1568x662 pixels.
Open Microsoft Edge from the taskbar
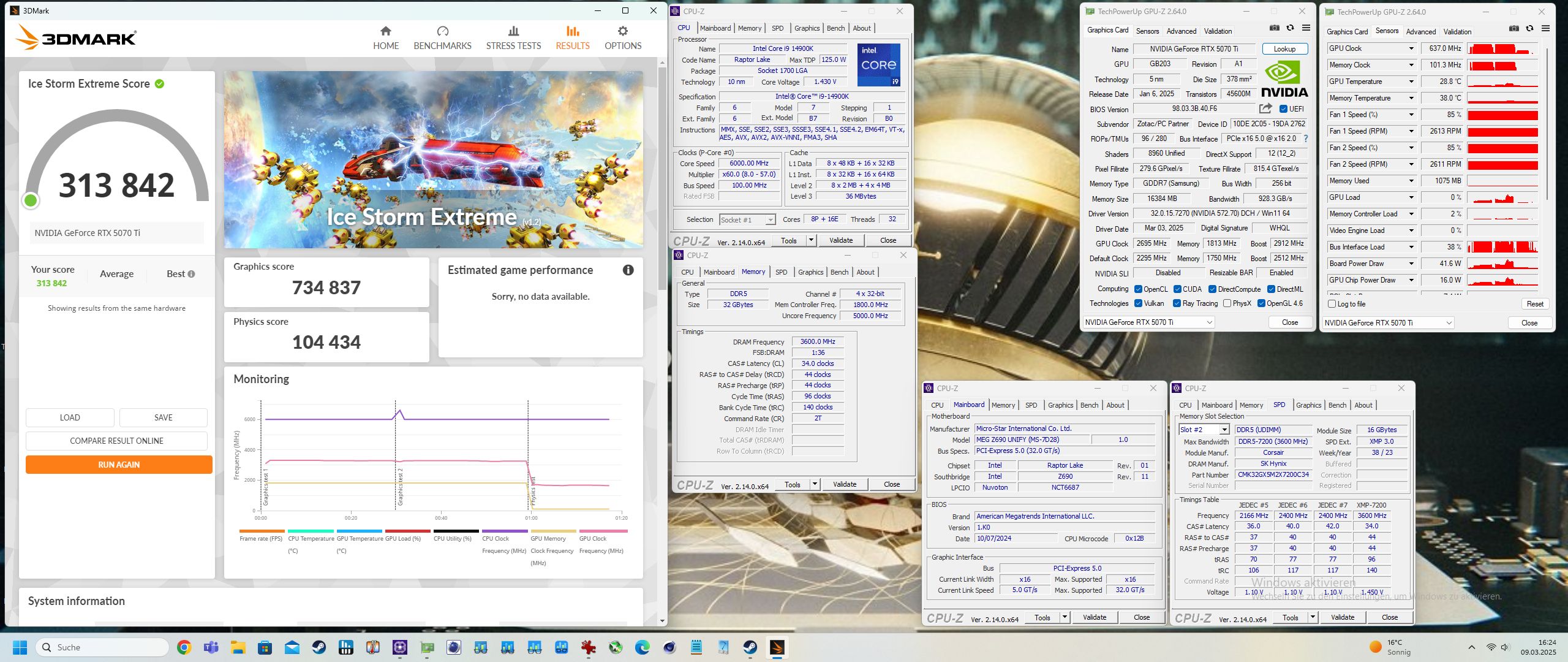(x=642, y=647)
